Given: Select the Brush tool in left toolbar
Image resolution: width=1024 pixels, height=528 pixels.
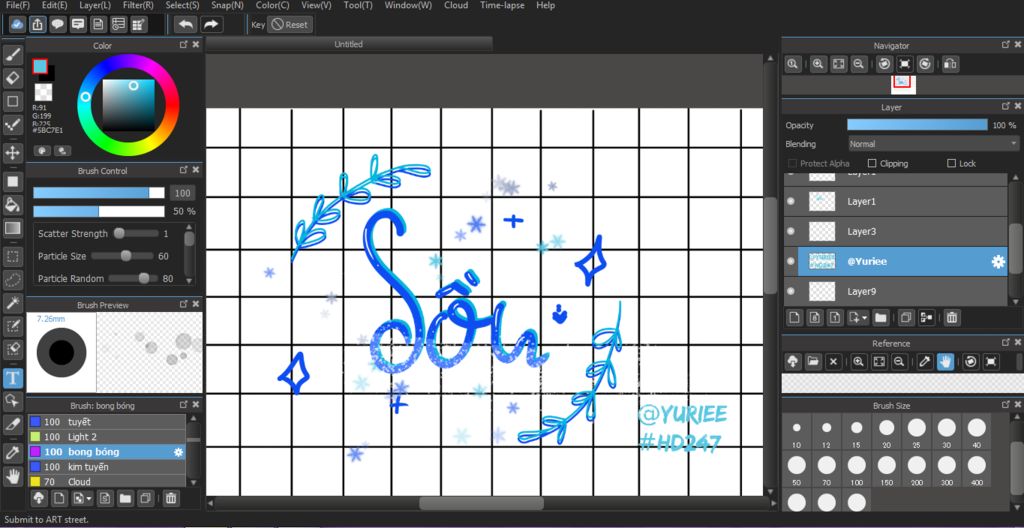Looking at the screenshot, I should pos(12,54).
